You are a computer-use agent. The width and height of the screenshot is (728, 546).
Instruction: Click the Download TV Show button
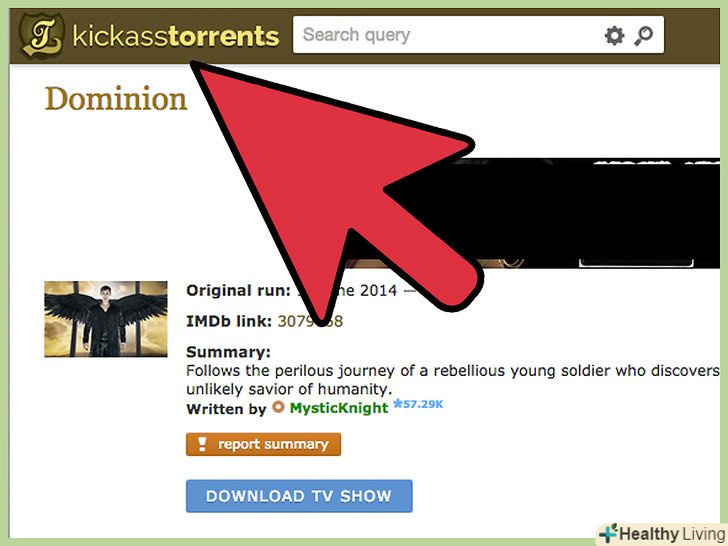[x=299, y=496]
